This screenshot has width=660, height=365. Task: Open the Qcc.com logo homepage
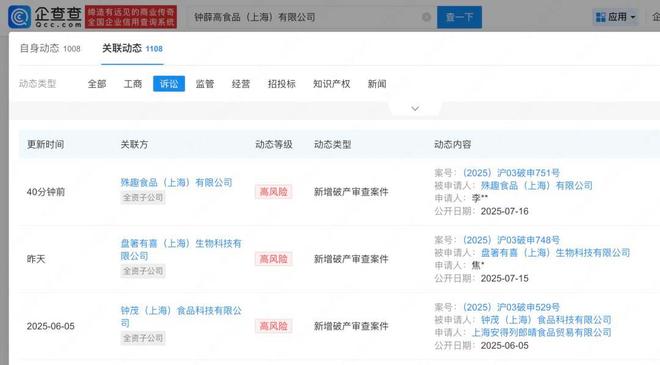click(x=45, y=17)
